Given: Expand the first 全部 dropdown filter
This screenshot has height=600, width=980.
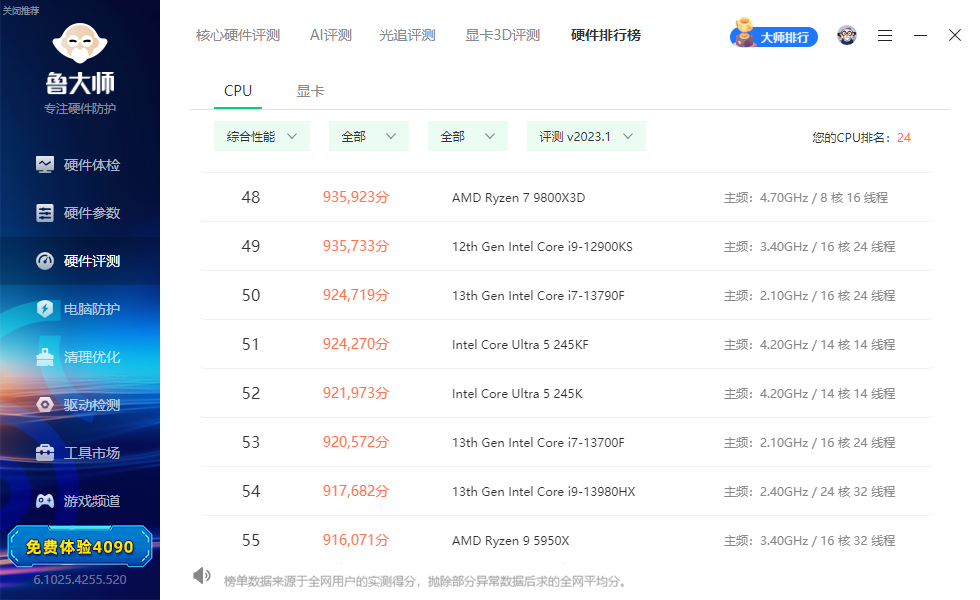Looking at the screenshot, I should (369, 136).
